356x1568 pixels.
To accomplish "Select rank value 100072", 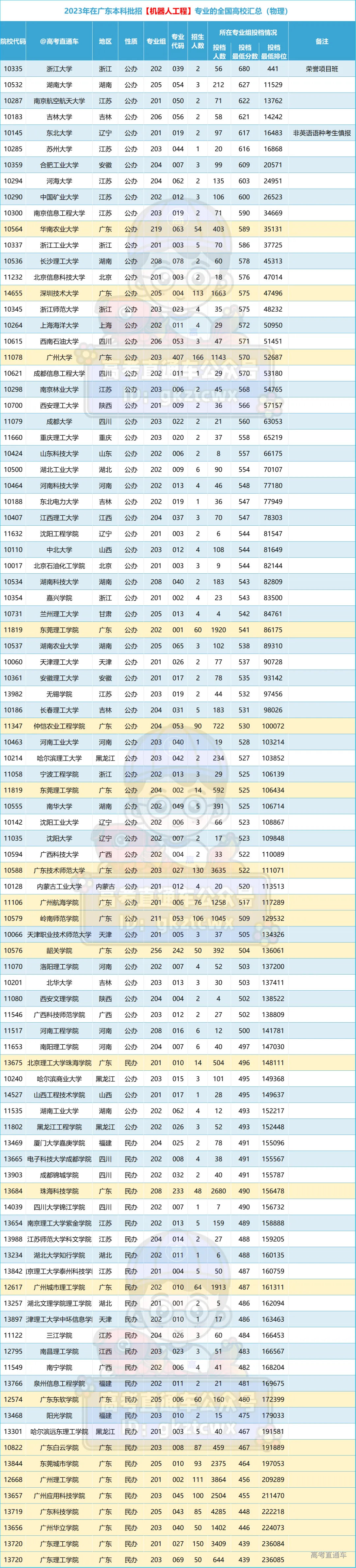I will (273, 726).
